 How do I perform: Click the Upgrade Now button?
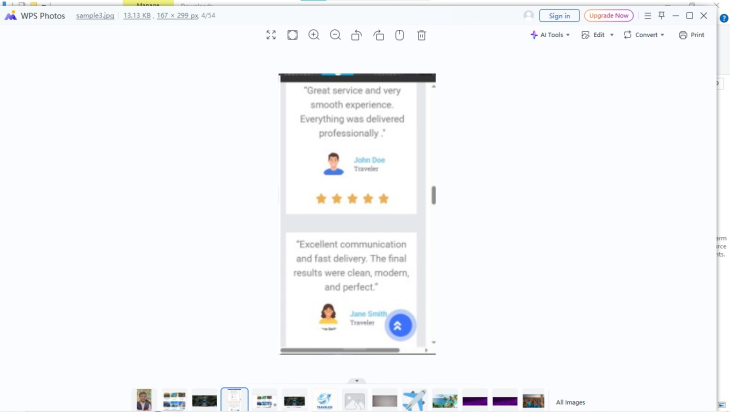(x=608, y=16)
